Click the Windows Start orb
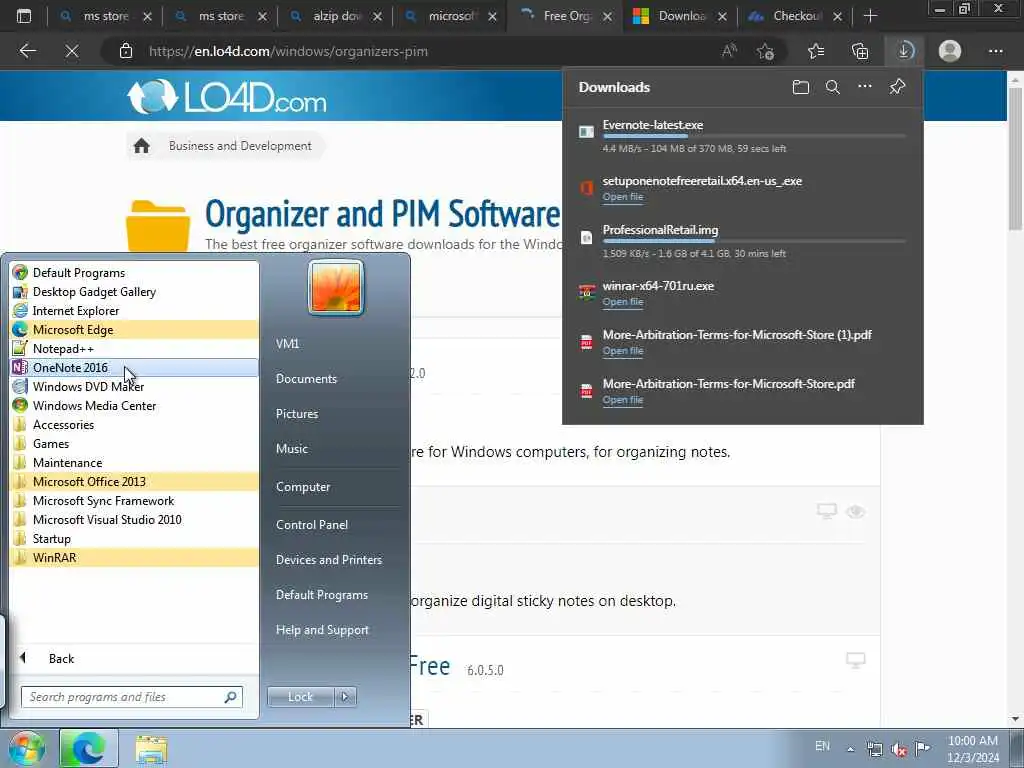Image resolution: width=1024 pixels, height=768 pixels. (x=25, y=749)
